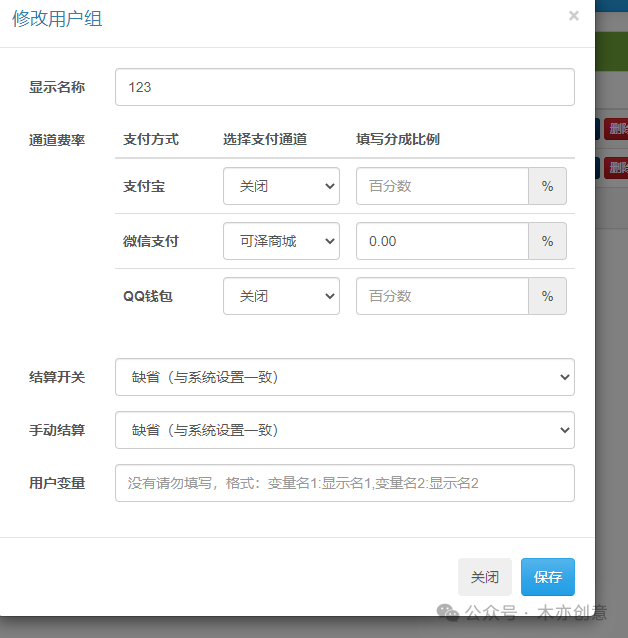Open the 支付宝 payment channel dropdown
628x638 pixels.
coord(281,186)
